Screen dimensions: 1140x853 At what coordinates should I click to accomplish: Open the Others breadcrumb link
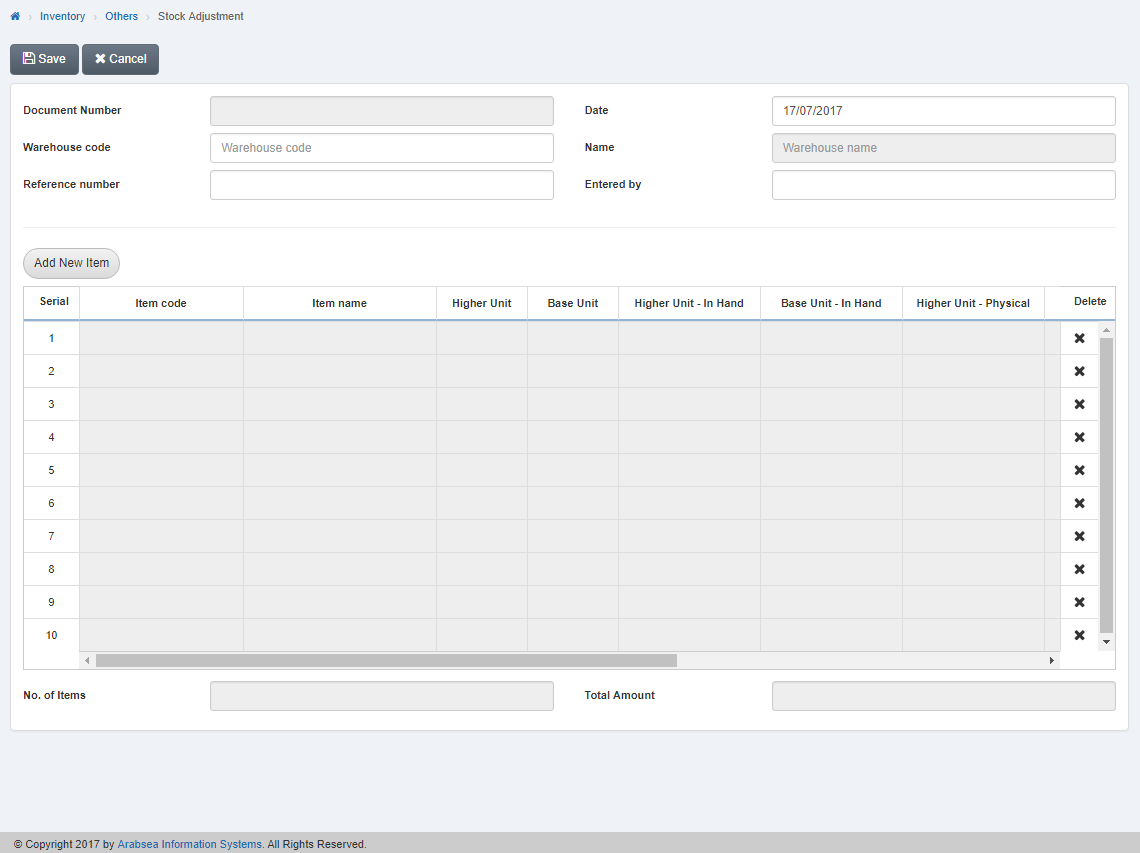click(121, 16)
